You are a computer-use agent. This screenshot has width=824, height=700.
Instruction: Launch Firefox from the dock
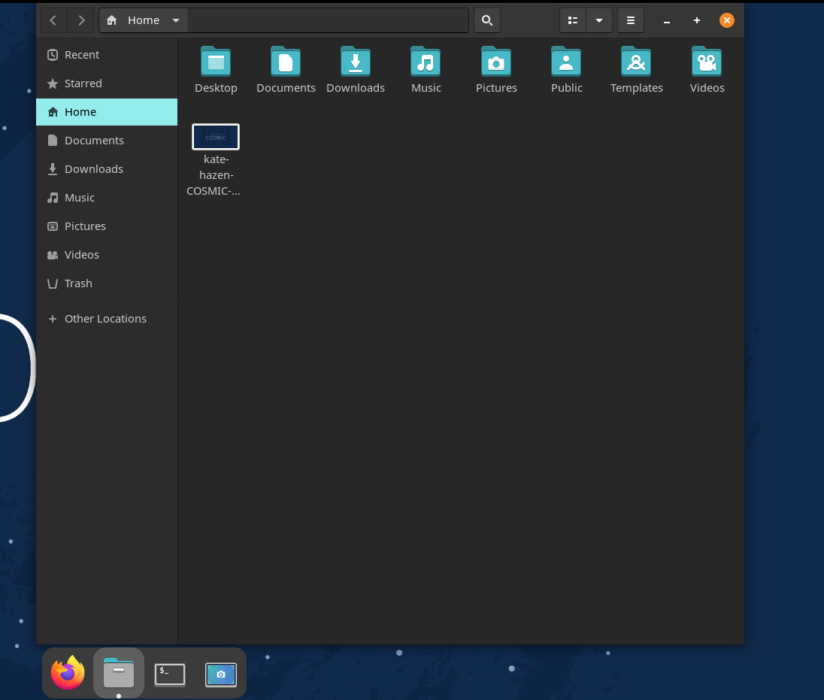pyautogui.click(x=68, y=673)
